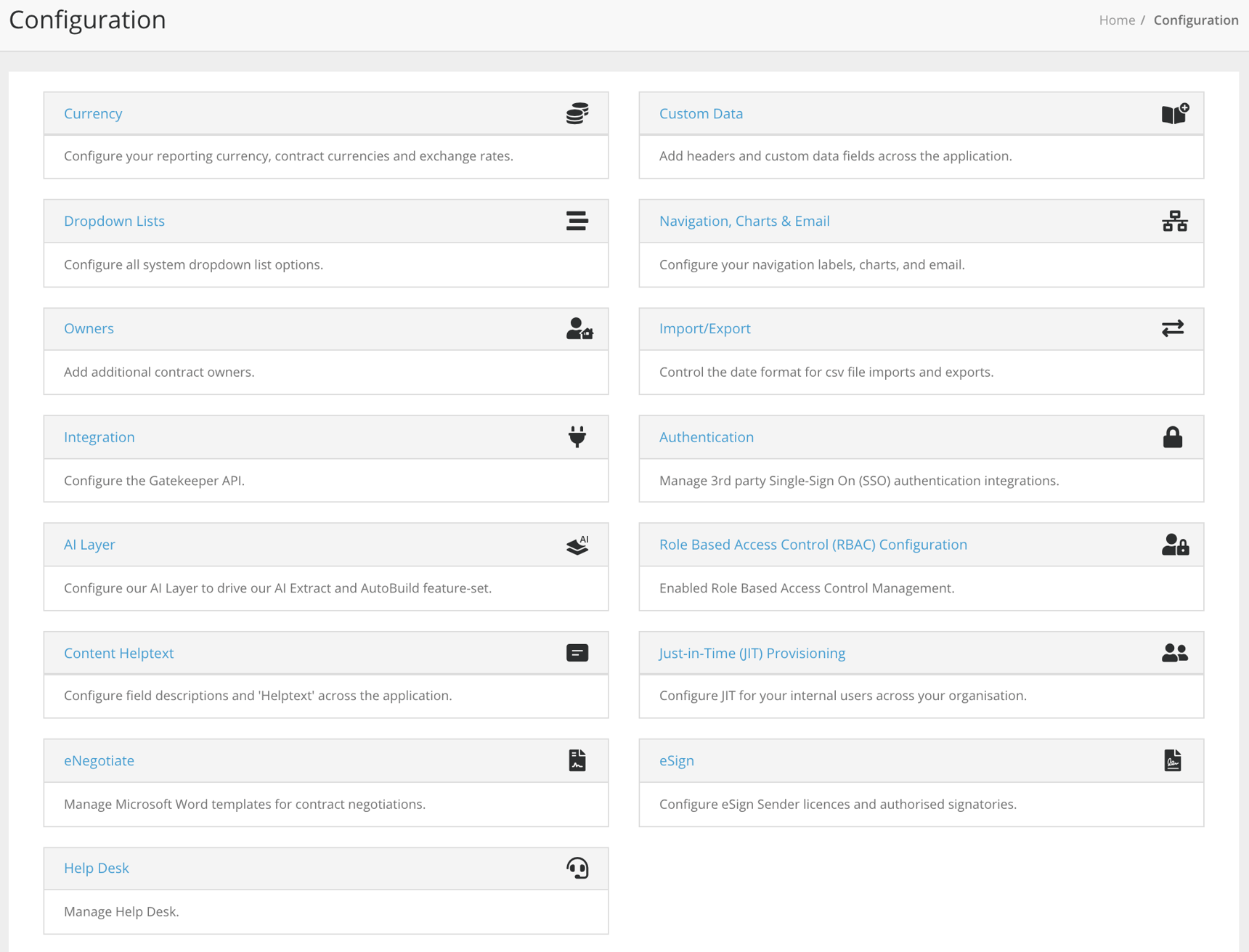The width and height of the screenshot is (1249, 952).
Task: Open the Authentication settings page
Action: pos(707,436)
